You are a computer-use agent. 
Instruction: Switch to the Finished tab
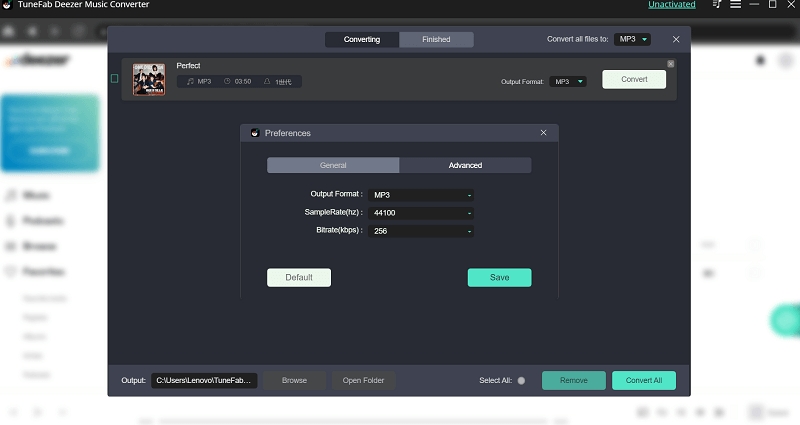pos(436,40)
